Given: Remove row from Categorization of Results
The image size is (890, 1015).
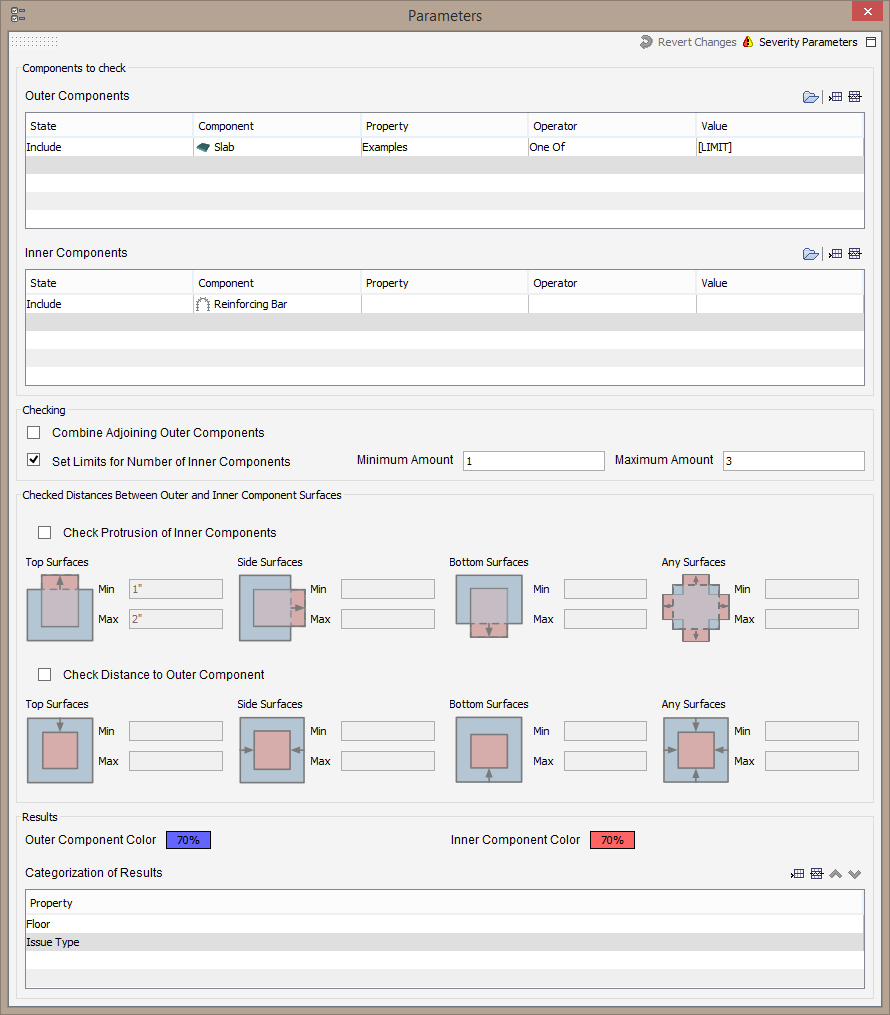Looking at the screenshot, I should click(817, 874).
